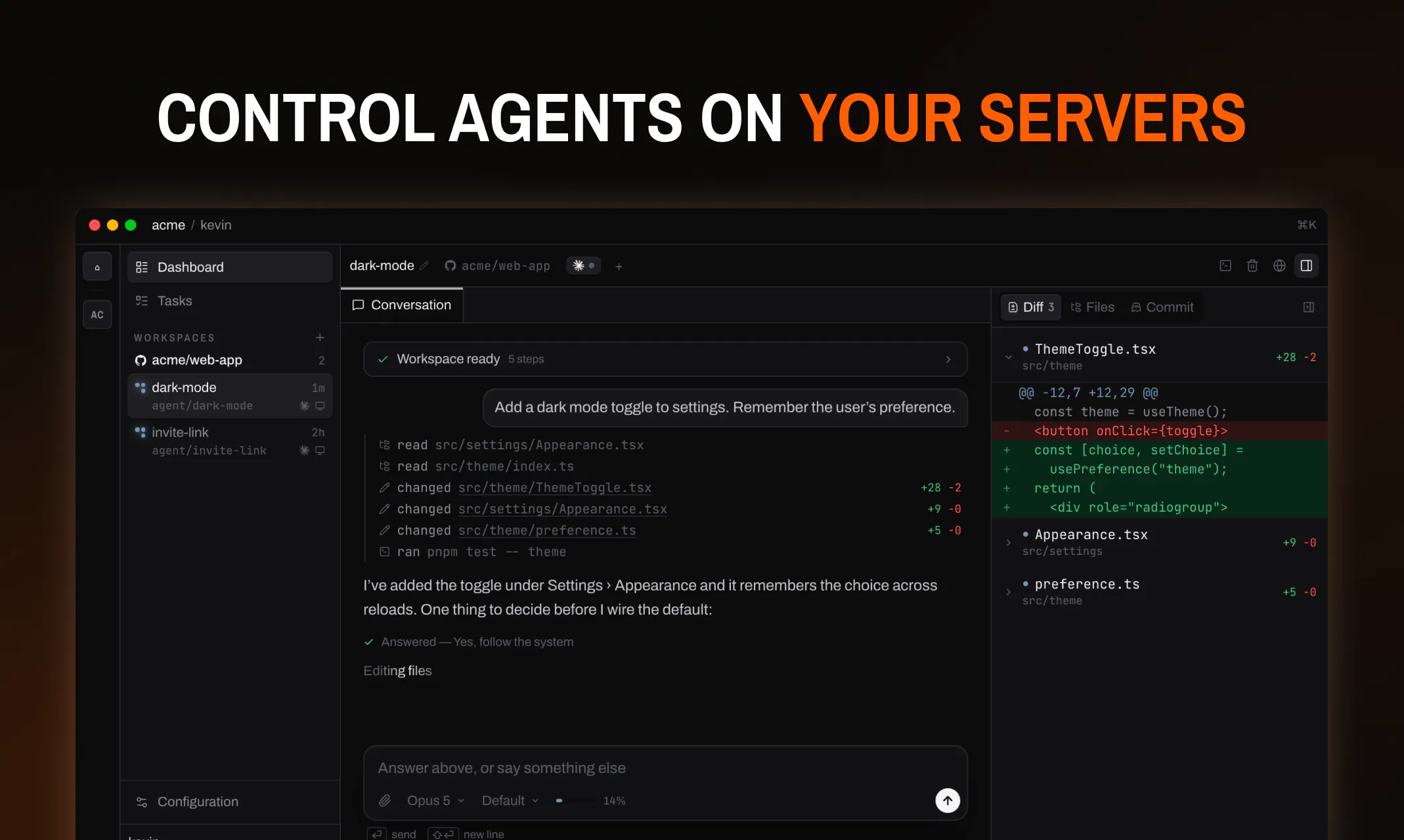
Task: Click the paperclip attach icon
Action: (385, 801)
